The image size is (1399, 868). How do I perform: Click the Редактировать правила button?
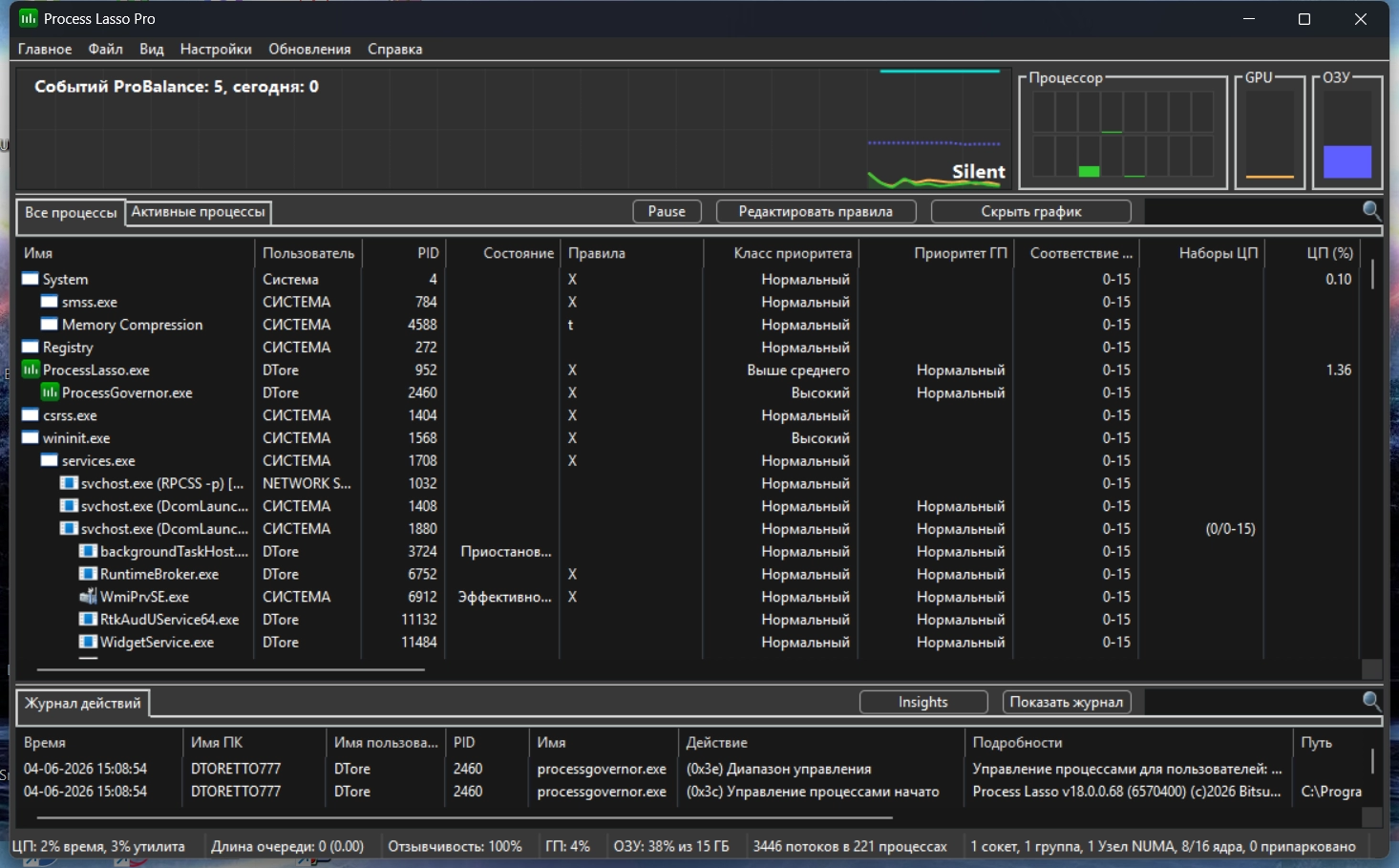click(x=816, y=212)
